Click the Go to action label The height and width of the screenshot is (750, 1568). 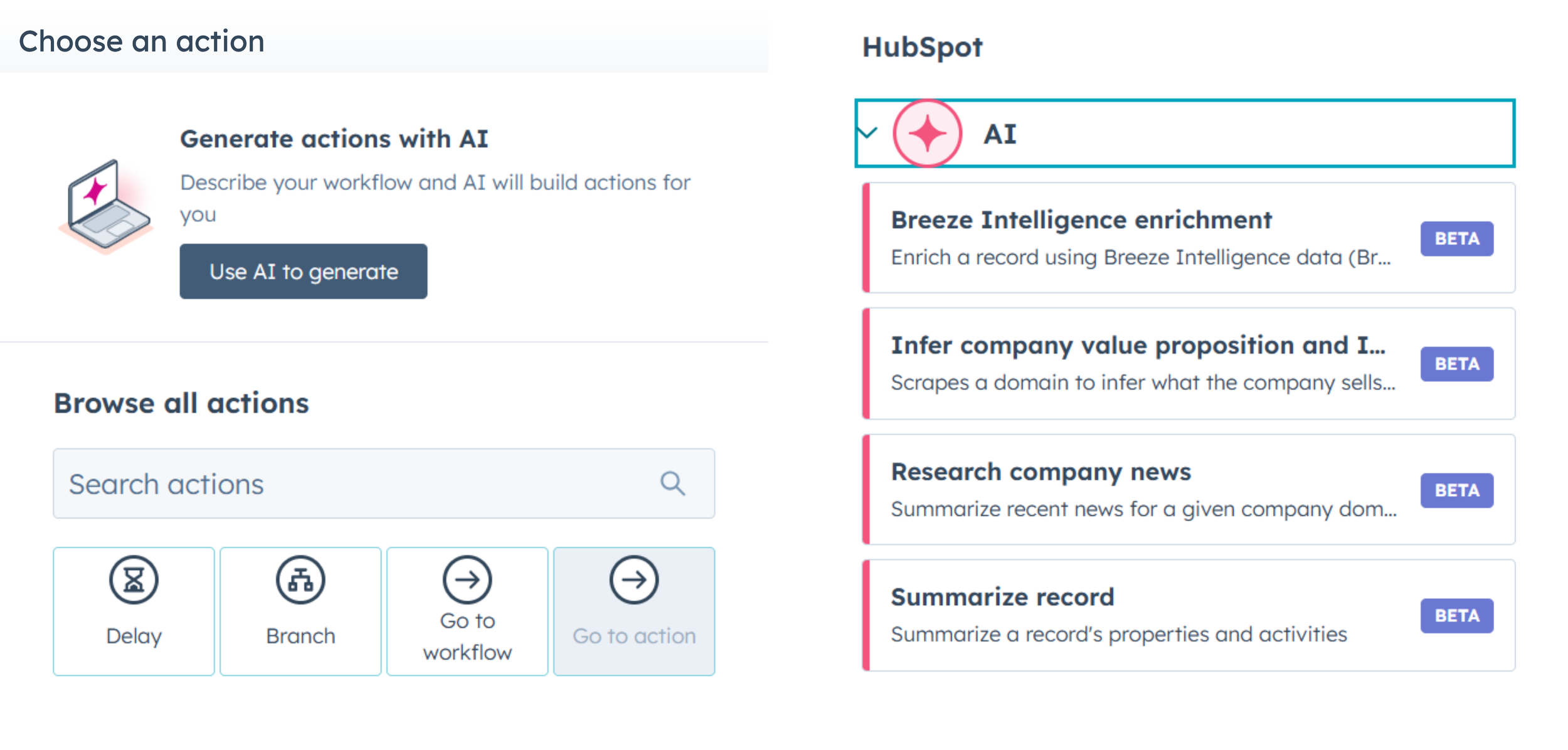(x=634, y=636)
